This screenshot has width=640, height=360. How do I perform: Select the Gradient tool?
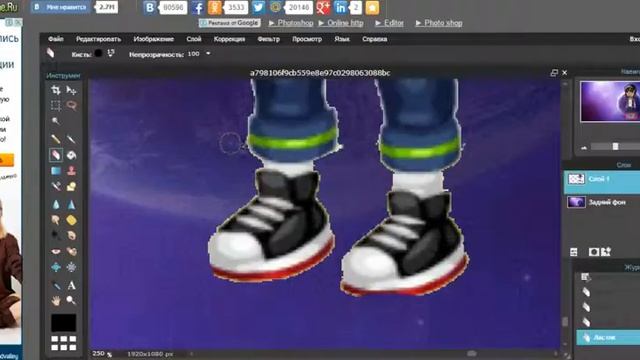pyautogui.click(x=56, y=171)
